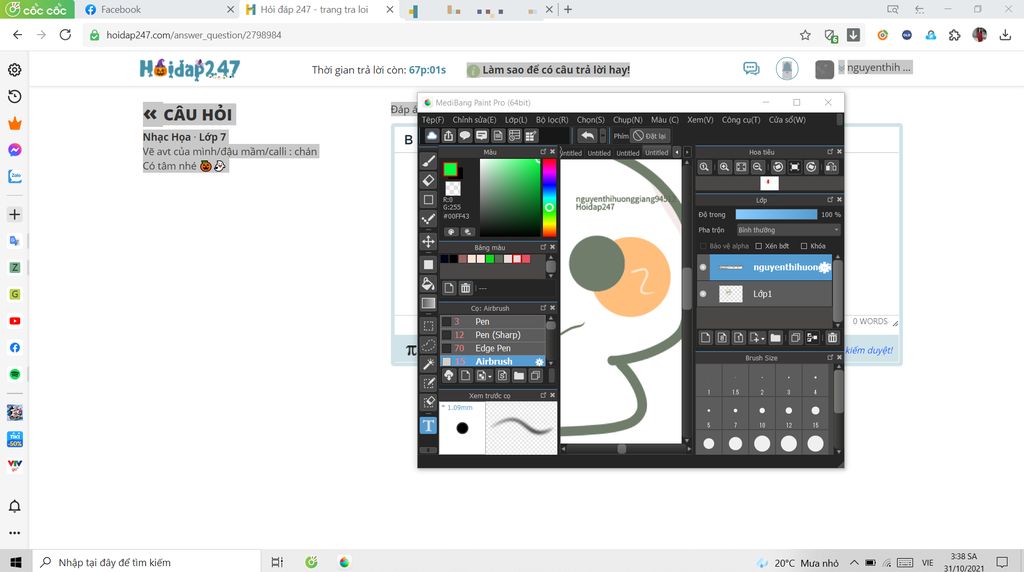Zoom out on the Navigator panel
1024x572 pixels.
758,167
